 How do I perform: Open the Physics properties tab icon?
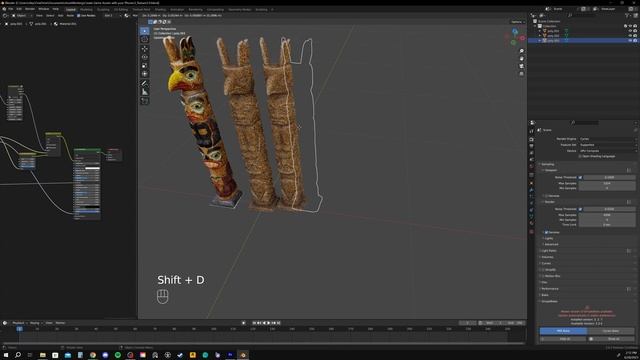(x=531, y=203)
